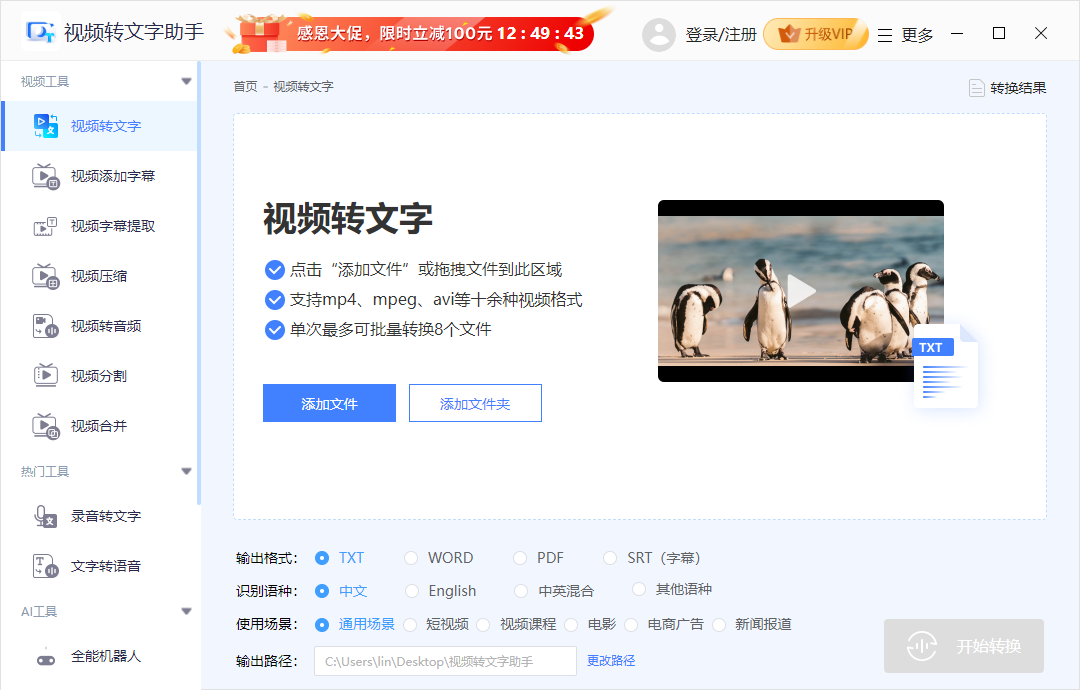Choose 电影 usage scenario

click(571, 623)
